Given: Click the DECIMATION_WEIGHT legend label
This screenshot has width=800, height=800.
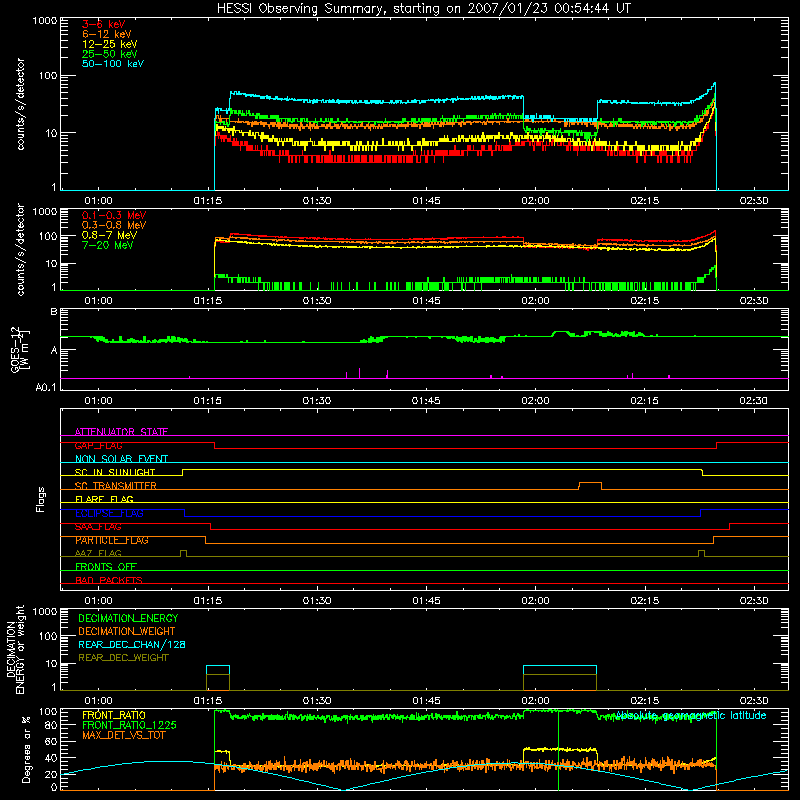Looking at the screenshot, I should pos(127,632).
